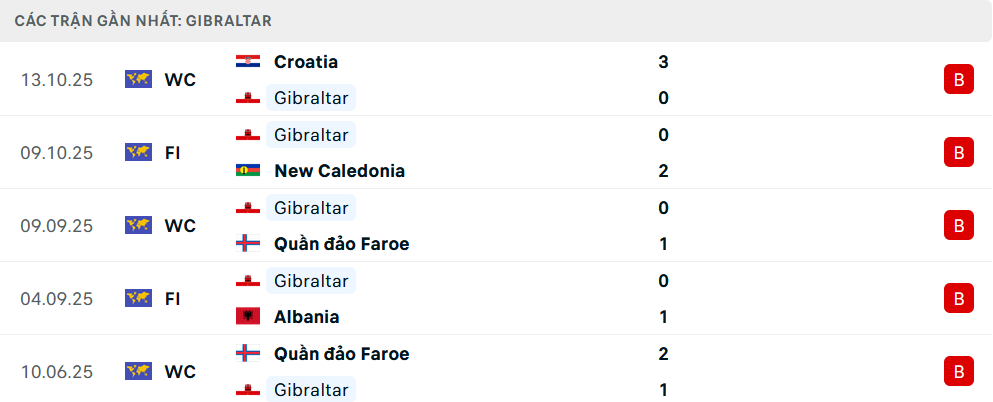Click world map icon for 04.09.25 friendly
This screenshot has height=402, width=993.
(x=138, y=298)
